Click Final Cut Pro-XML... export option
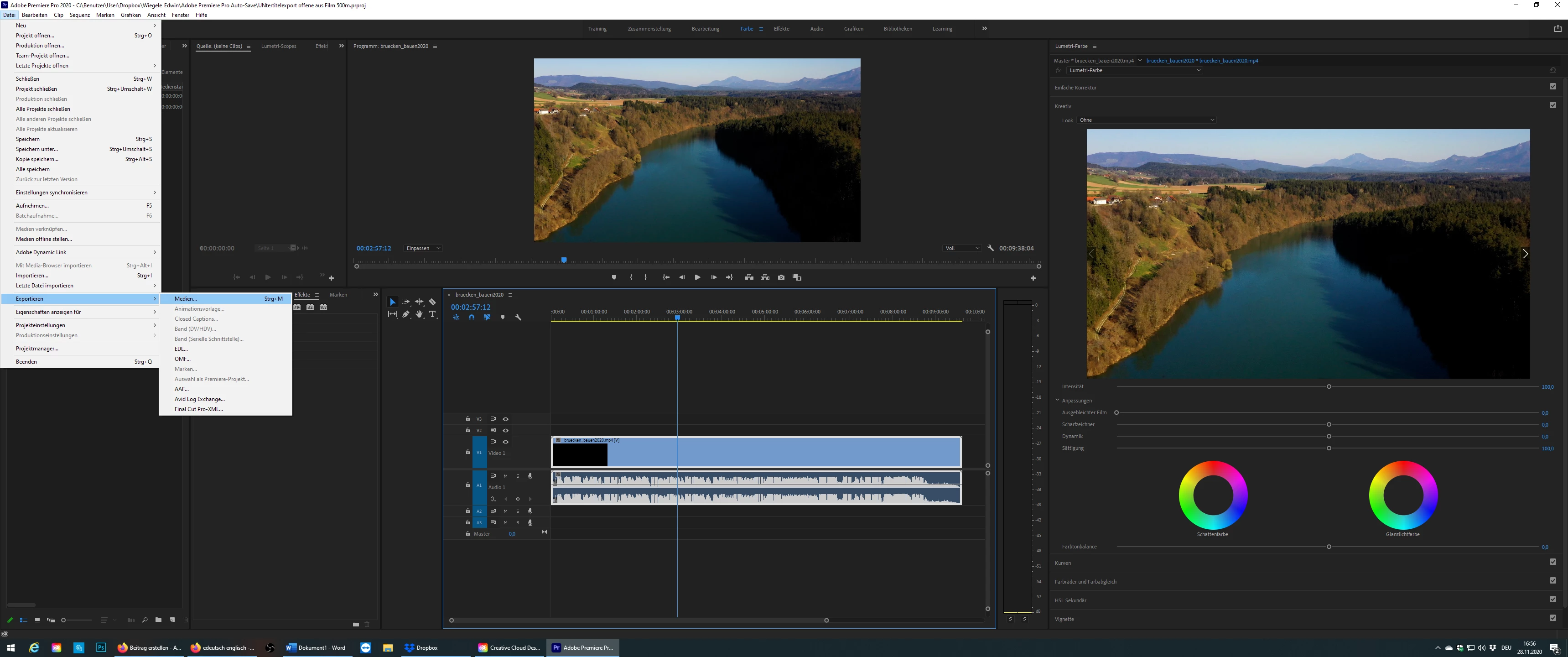This screenshot has height=657, width=1568. click(x=198, y=409)
